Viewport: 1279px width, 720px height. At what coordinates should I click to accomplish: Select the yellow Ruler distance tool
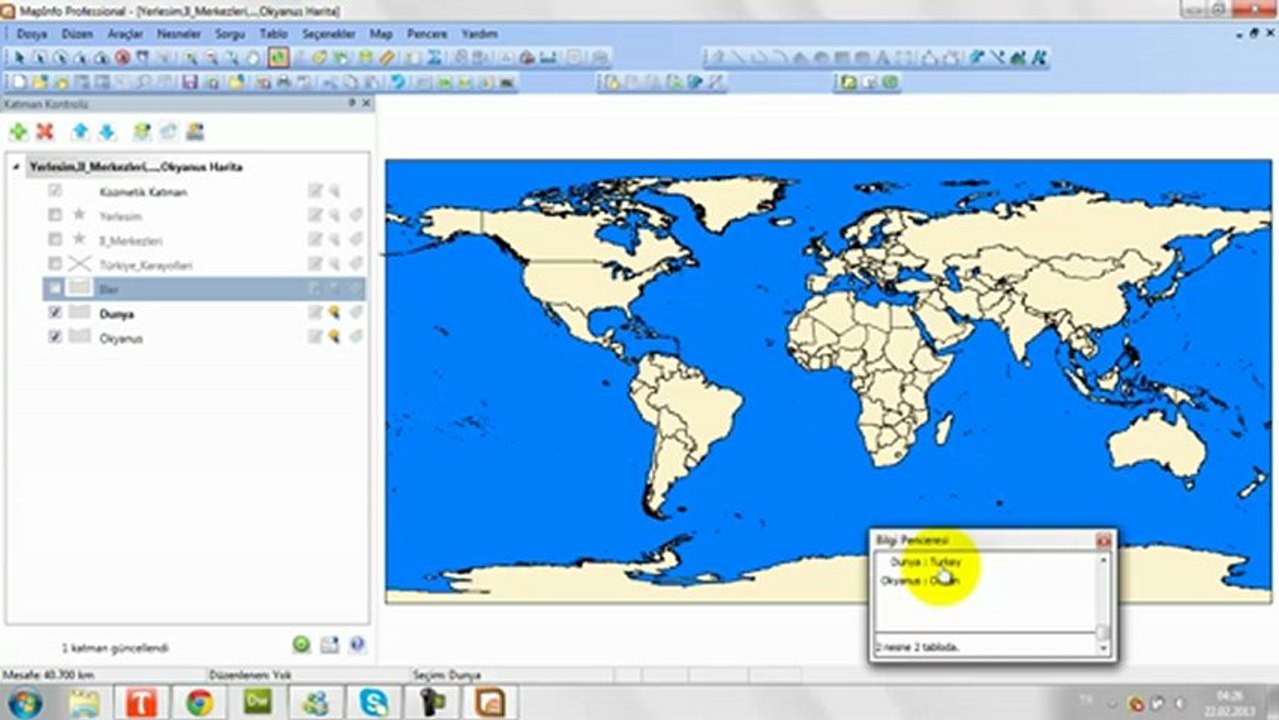(386, 57)
